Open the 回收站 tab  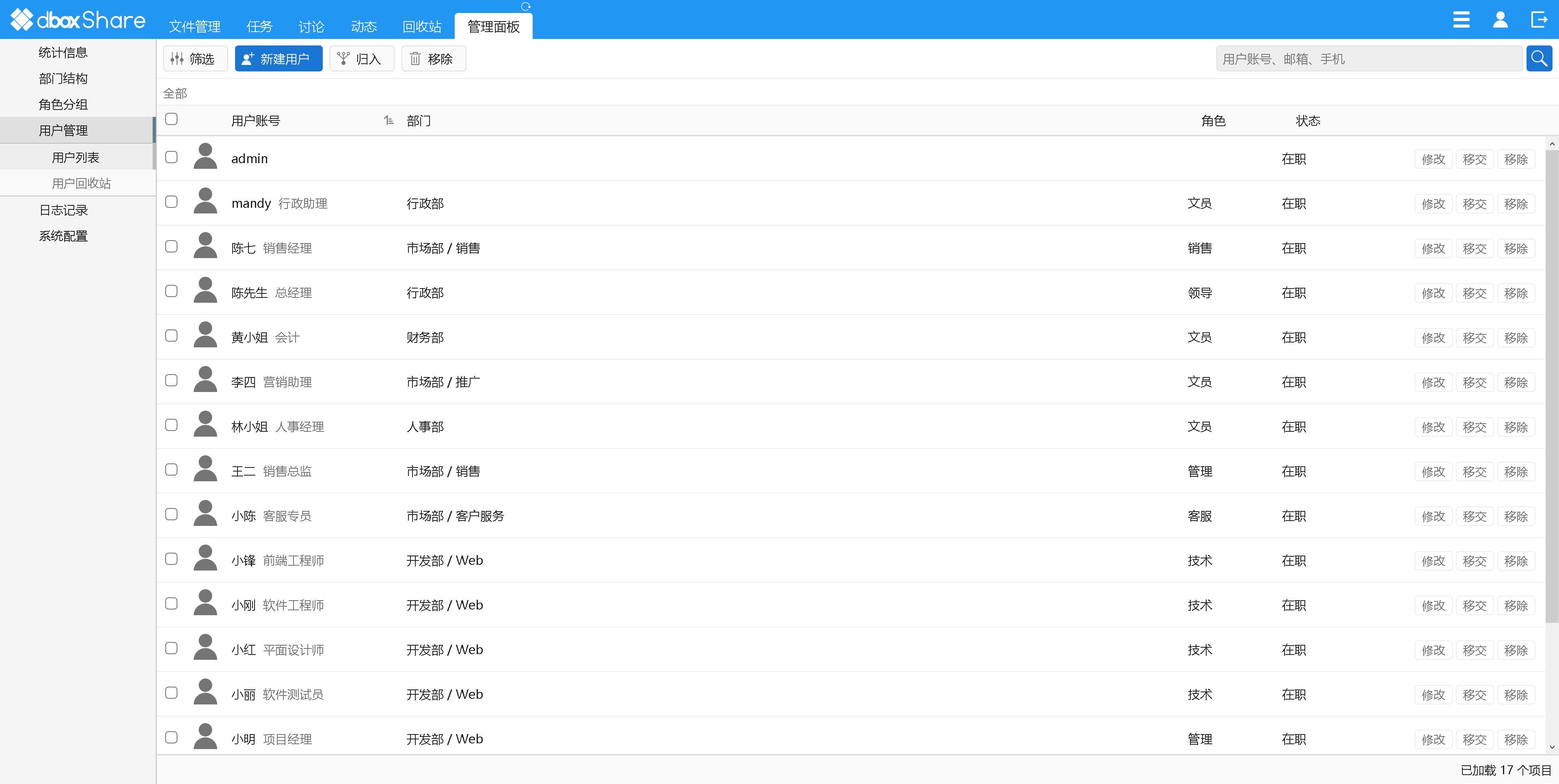[422, 26]
